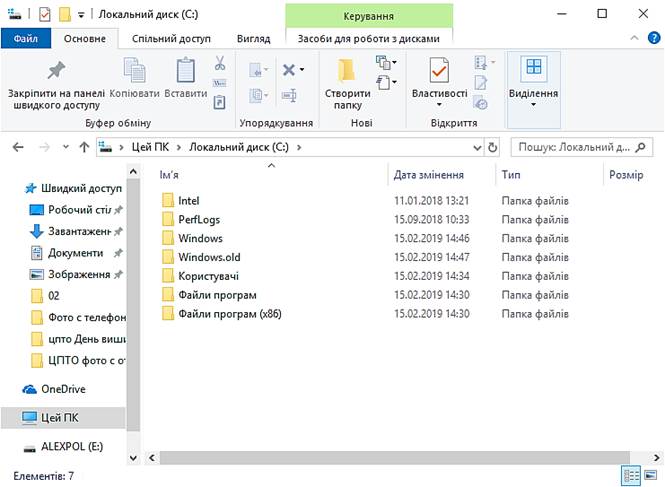The image size is (665, 487).
Task: Click the Move To icon in Упорядкування
Action: point(256,70)
